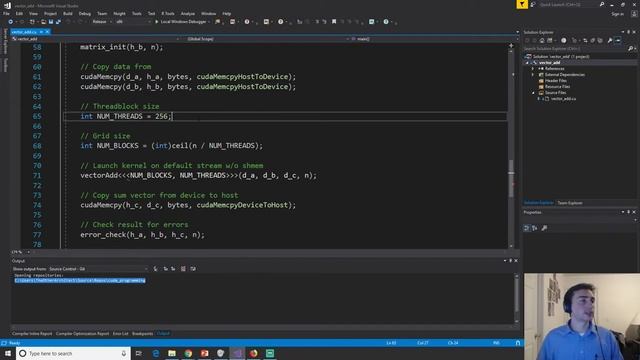Open the Debug menu

coord(84,13)
